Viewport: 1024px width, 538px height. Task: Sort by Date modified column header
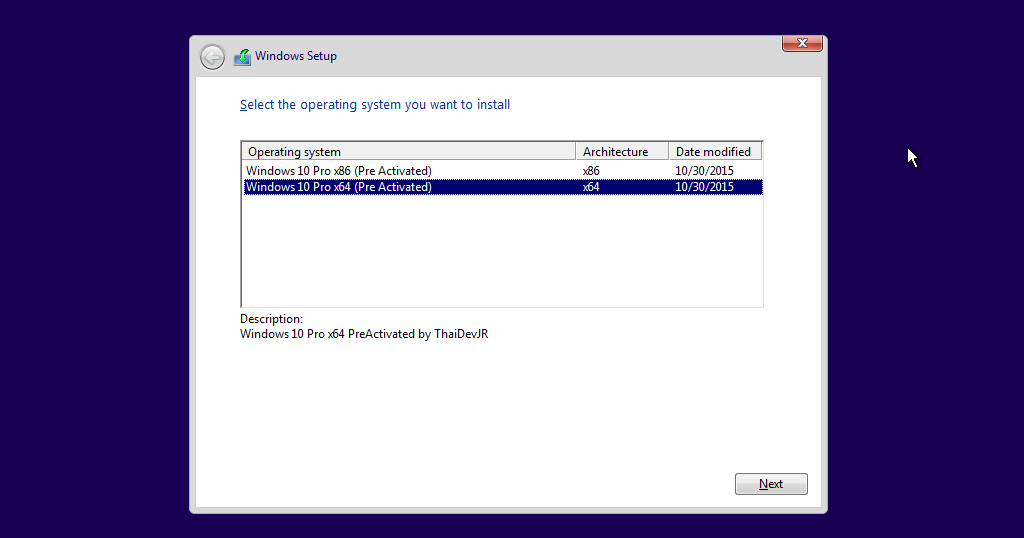pyautogui.click(x=715, y=151)
